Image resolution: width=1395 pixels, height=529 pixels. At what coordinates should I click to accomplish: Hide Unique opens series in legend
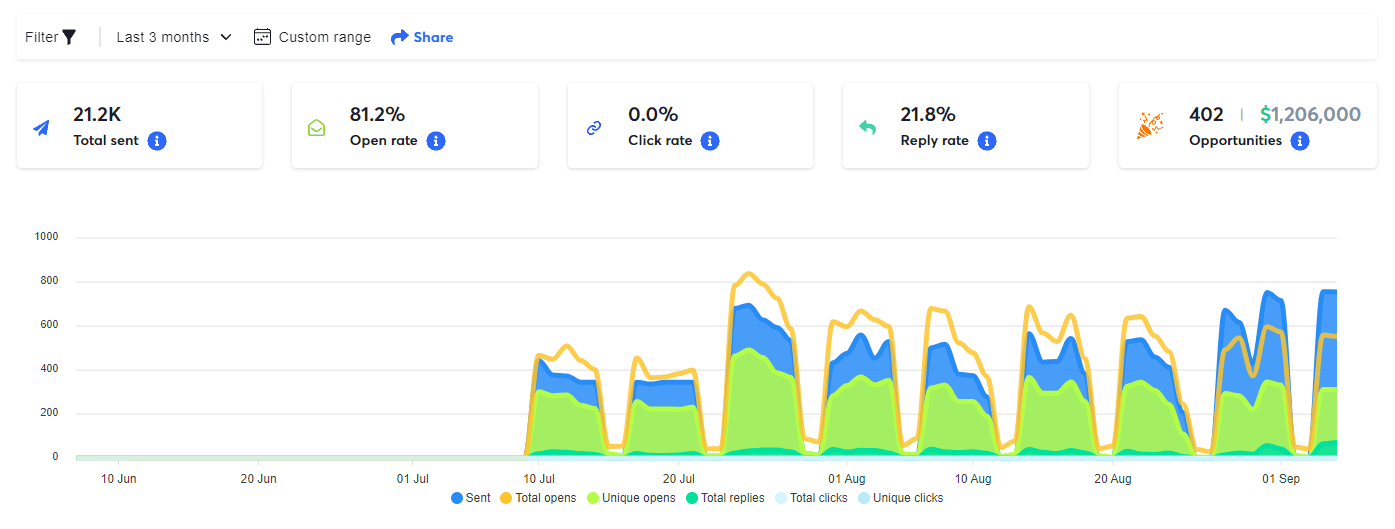click(x=631, y=498)
